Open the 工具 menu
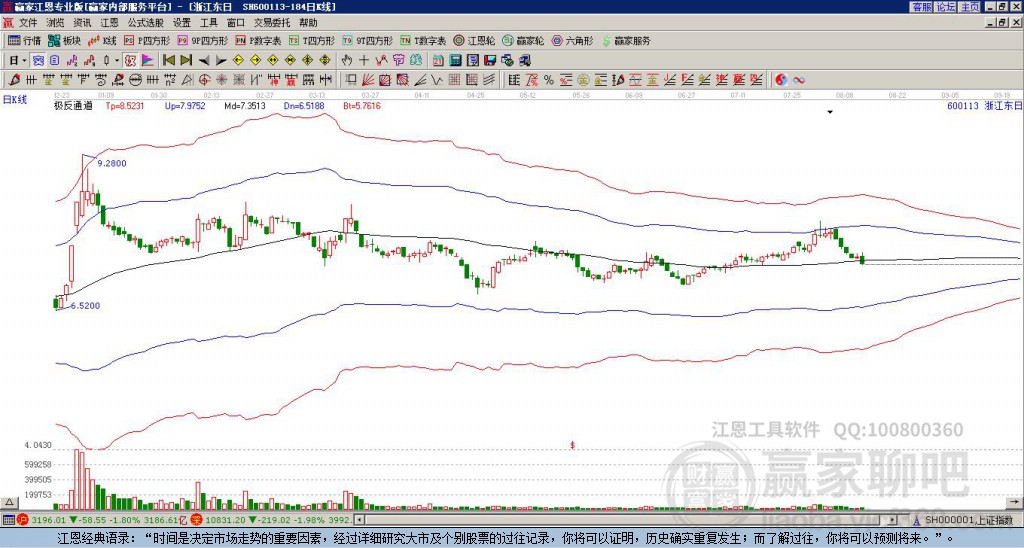Screen dimensions: 1024x548 click(208, 23)
